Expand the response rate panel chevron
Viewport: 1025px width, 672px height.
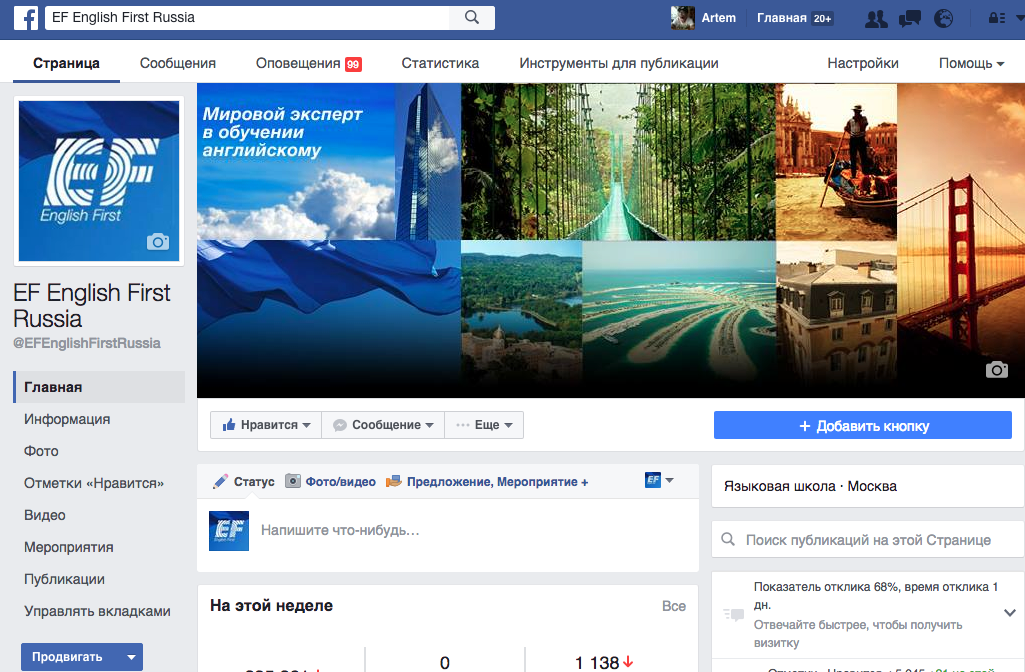pyautogui.click(x=1009, y=613)
